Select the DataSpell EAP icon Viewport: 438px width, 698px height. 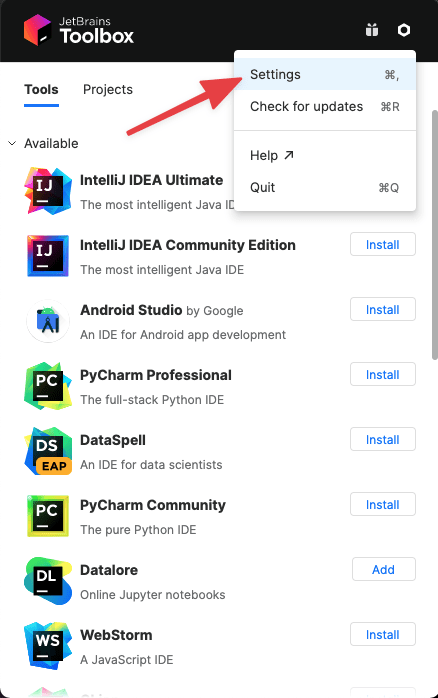(48, 451)
